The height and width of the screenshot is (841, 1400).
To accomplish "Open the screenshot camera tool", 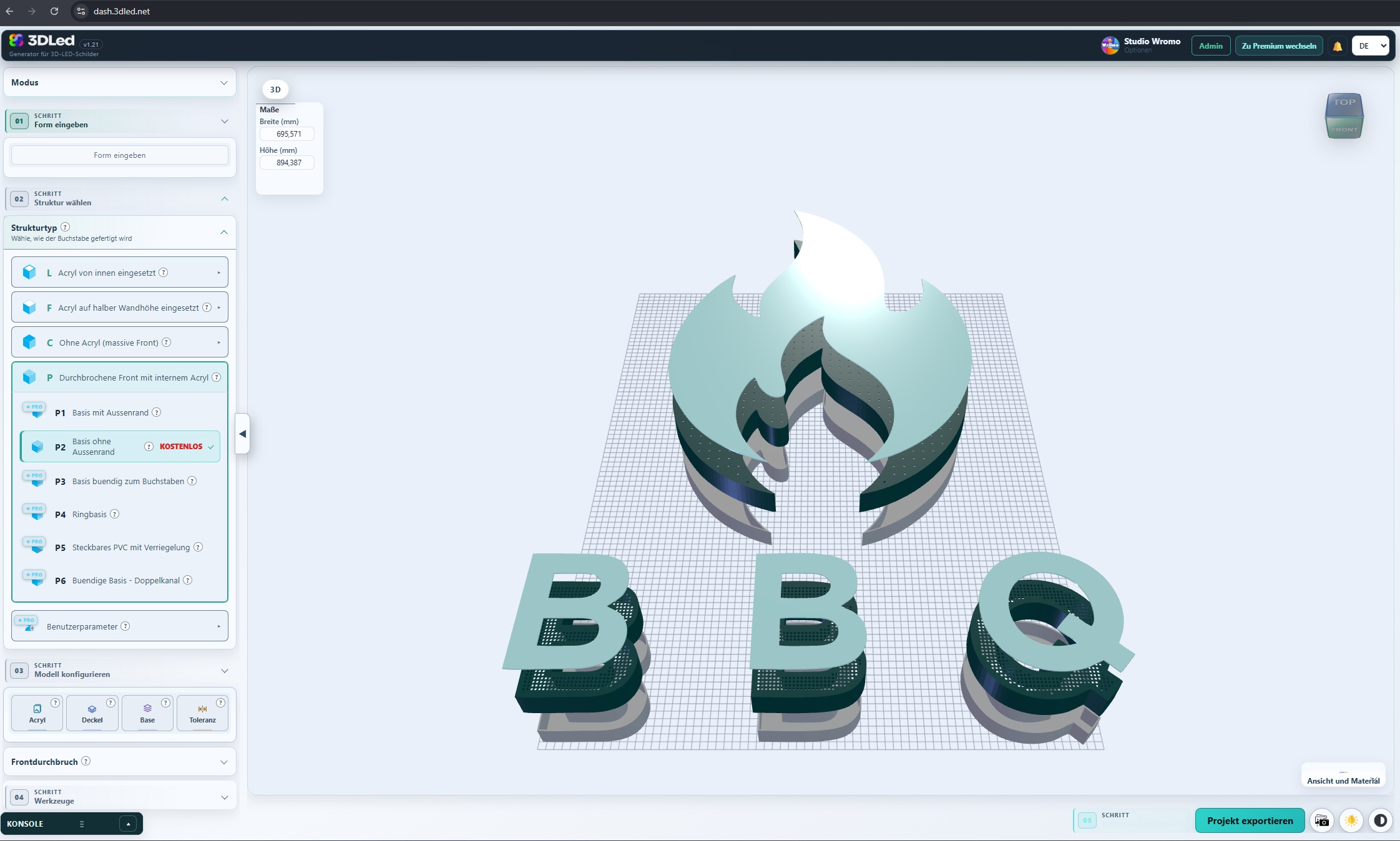I will tap(1321, 820).
